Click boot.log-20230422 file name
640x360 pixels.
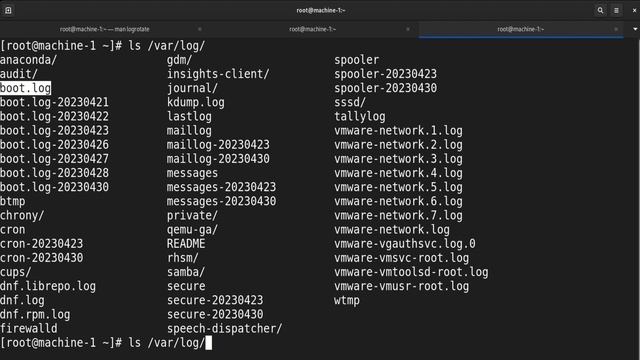[54, 116]
